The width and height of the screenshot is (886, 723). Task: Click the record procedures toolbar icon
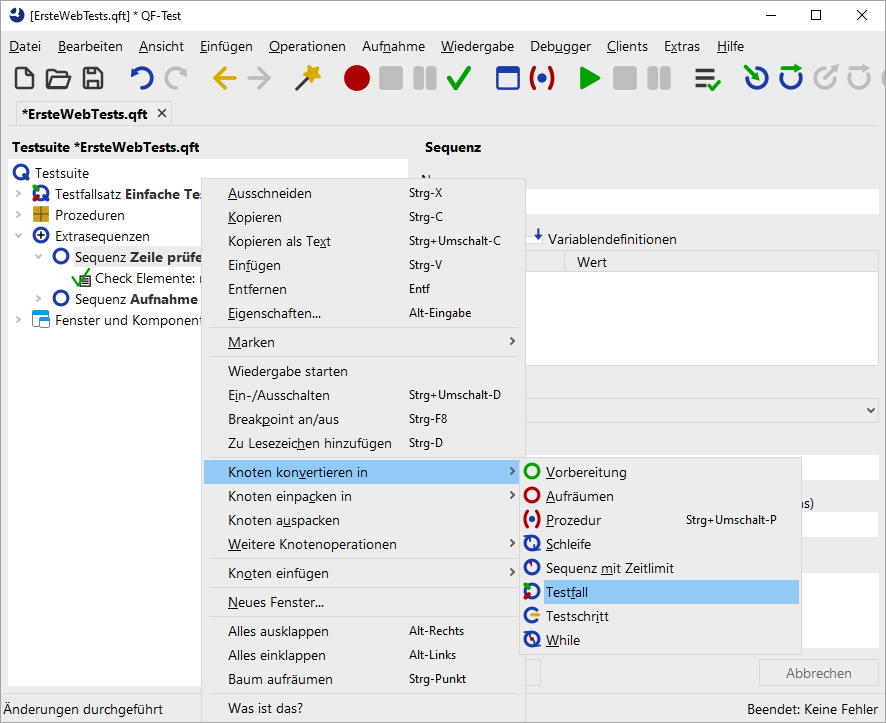542,78
